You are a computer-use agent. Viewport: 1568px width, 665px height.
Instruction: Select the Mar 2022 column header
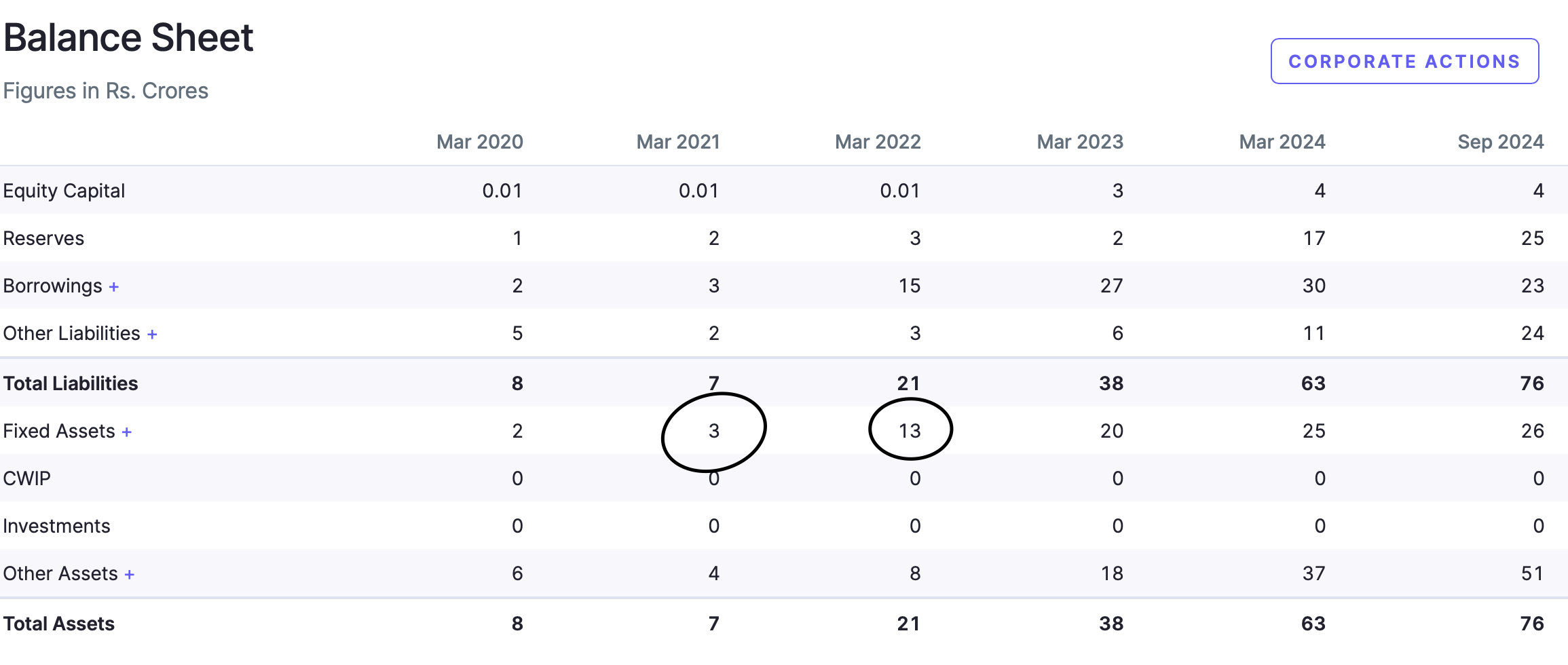pos(877,142)
